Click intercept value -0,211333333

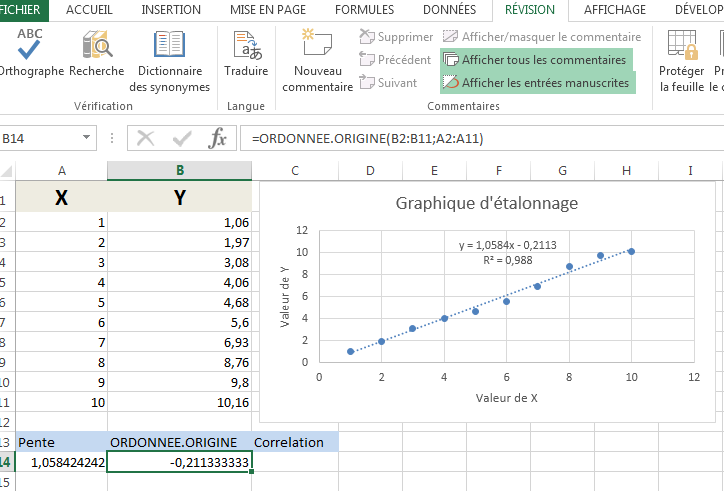coord(180,462)
